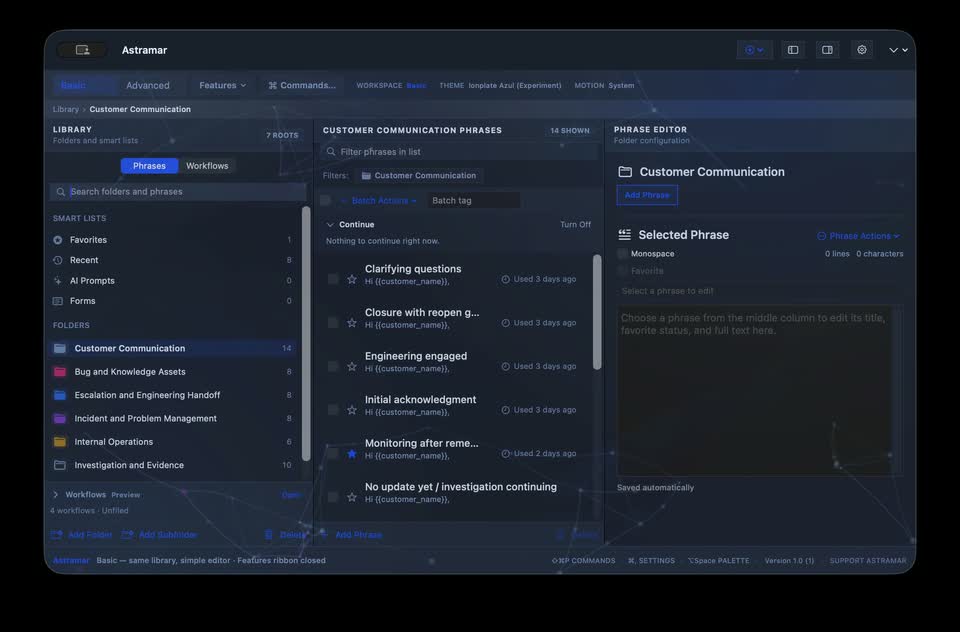Select the Workflows library tab
The width and height of the screenshot is (960, 632).
tap(207, 166)
